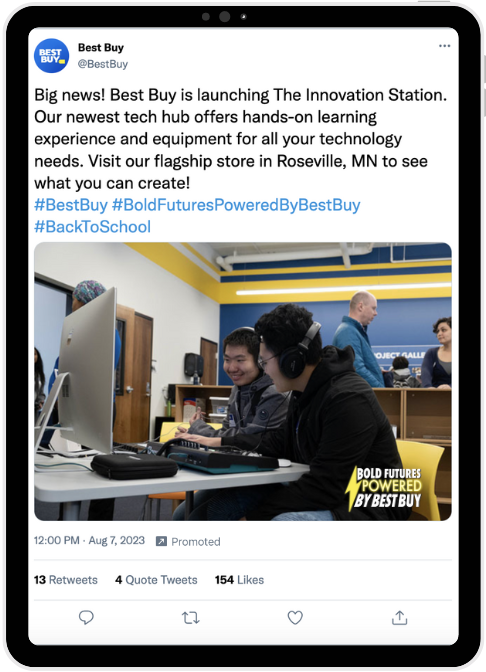This screenshot has width=486, height=672.
Task: Click the Promoted arrow icon
Action: [161, 541]
